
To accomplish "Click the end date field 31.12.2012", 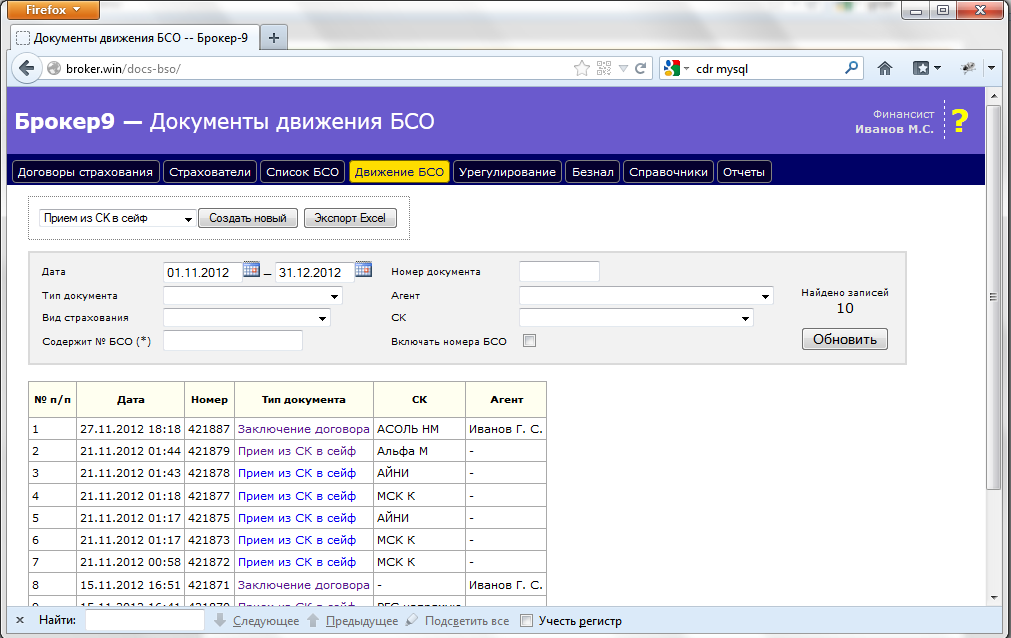I will click(314, 272).
